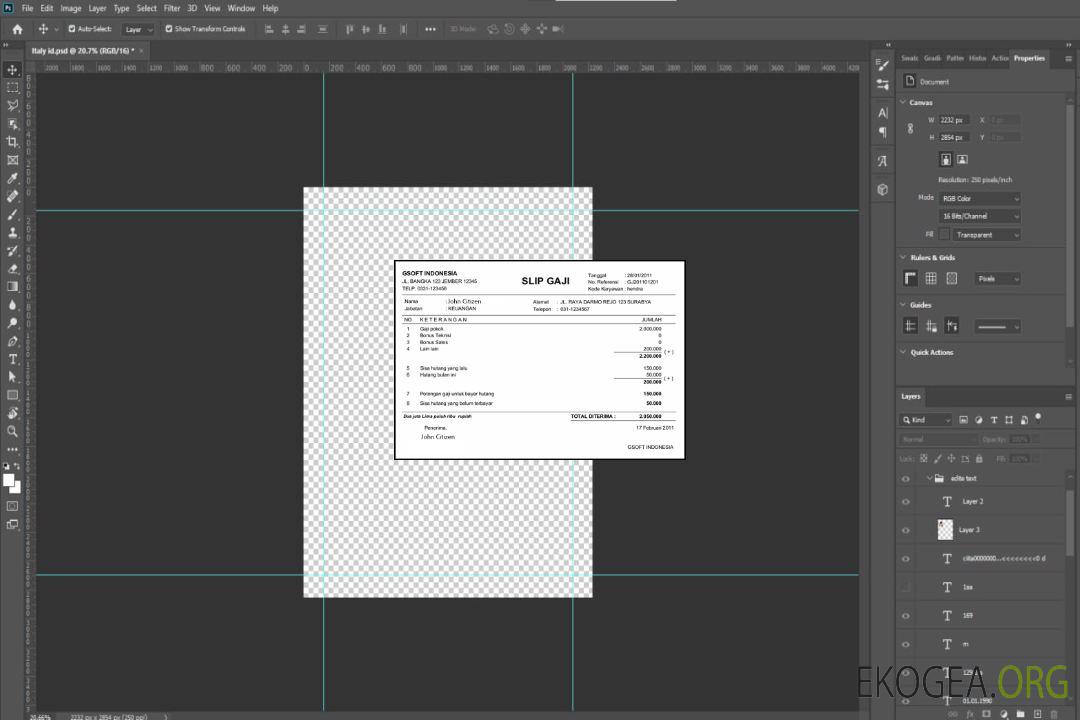
Task: Click the more options ellipsis in options bar
Action: tap(430, 29)
